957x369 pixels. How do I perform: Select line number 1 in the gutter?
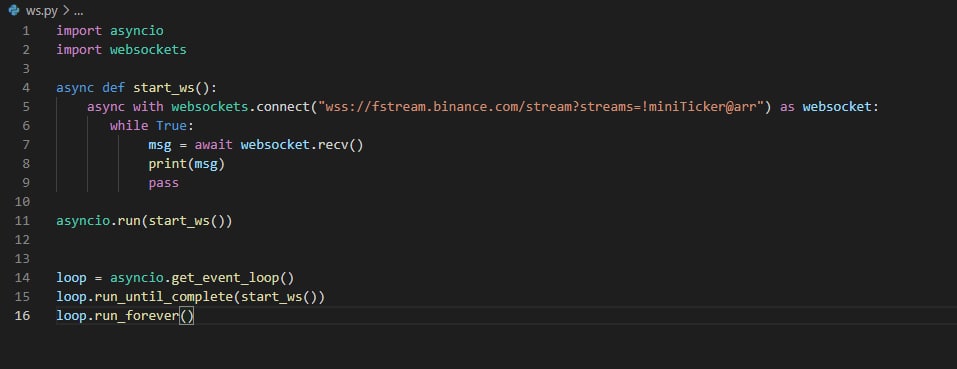25,30
